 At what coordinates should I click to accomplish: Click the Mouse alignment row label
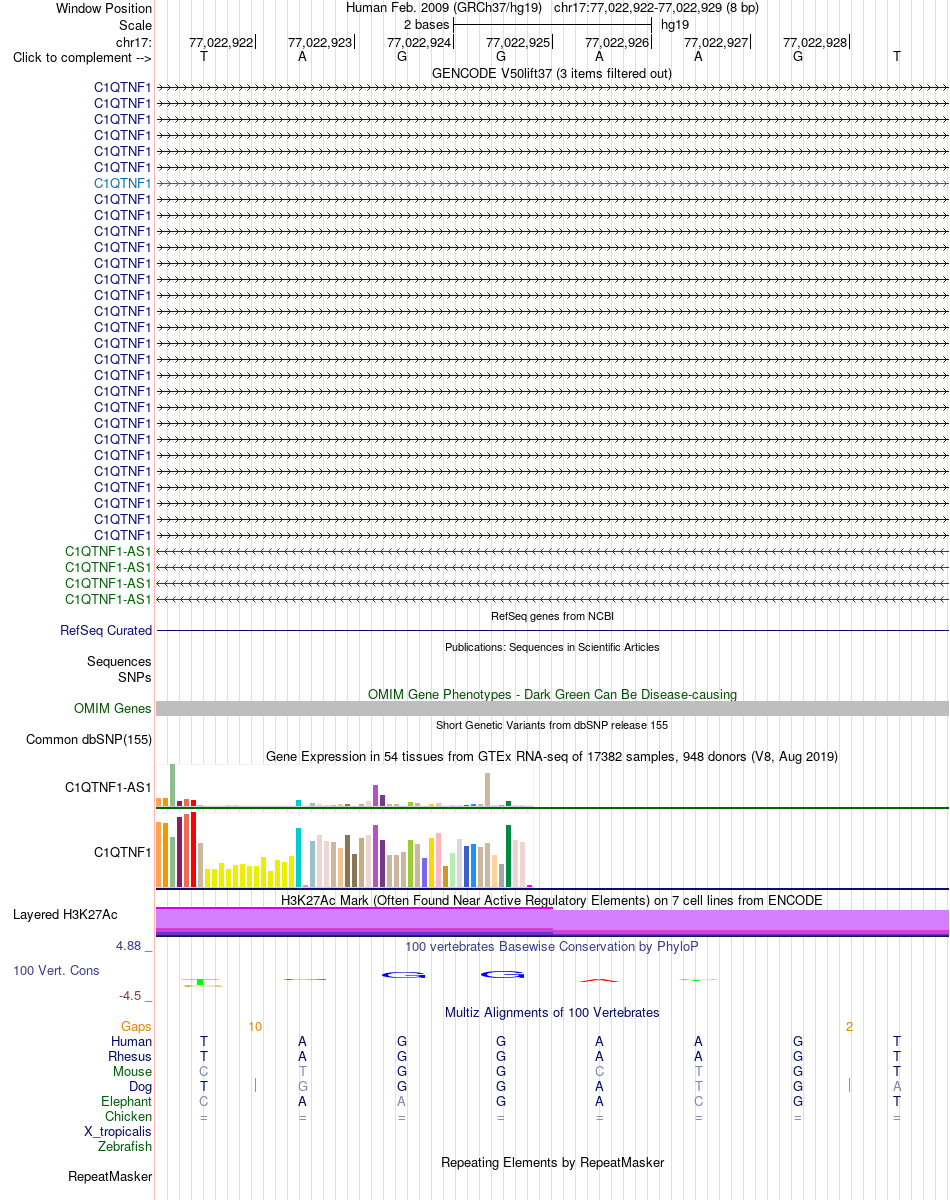pyautogui.click(x=132, y=1072)
